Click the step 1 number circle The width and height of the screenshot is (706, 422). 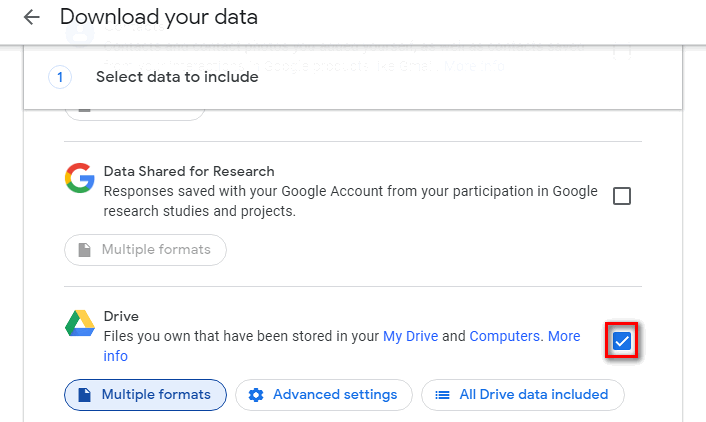coord(60,77)
